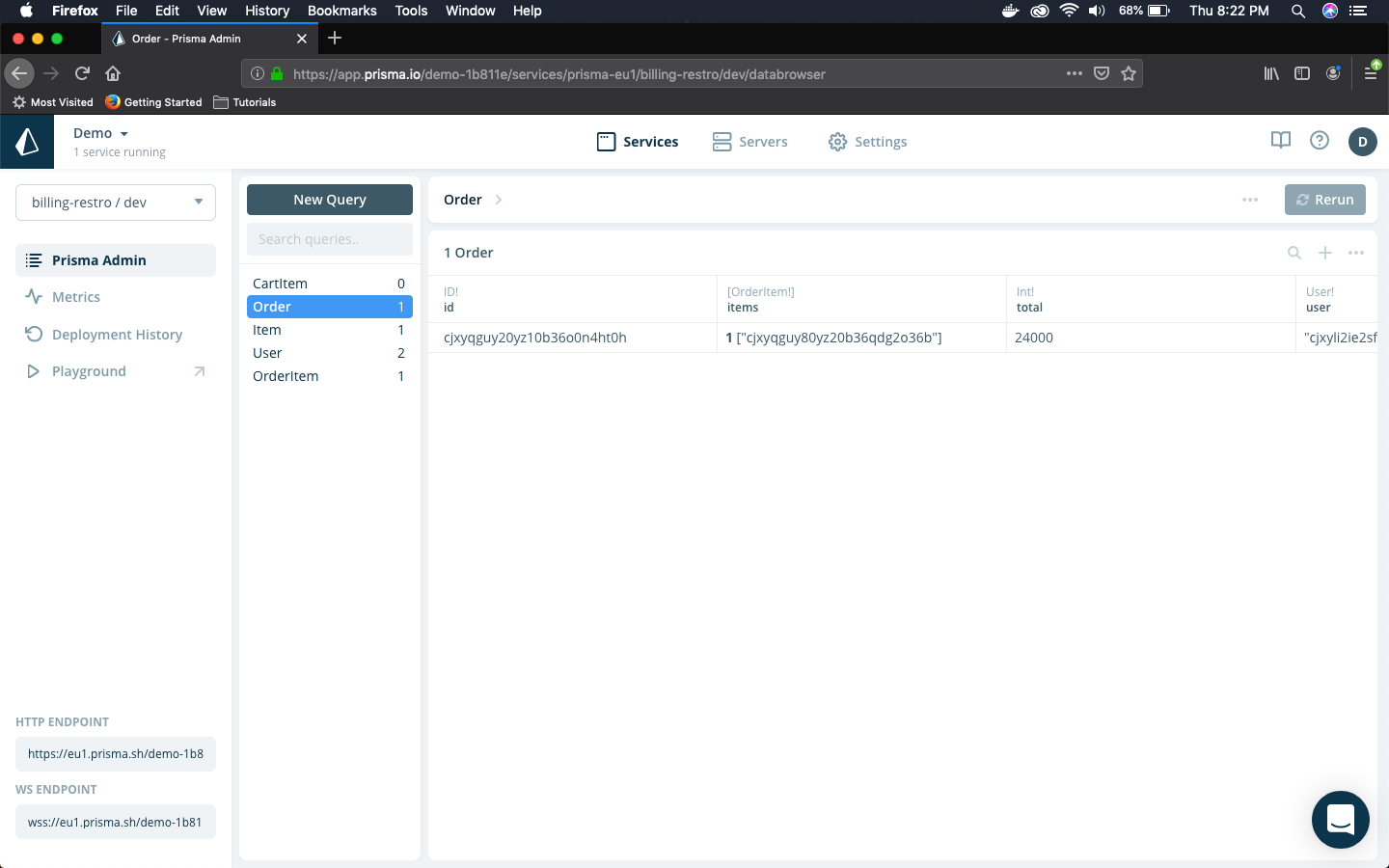Open the File menu
Viewport: 1389px width, 868px height.
tap(126, 11)
